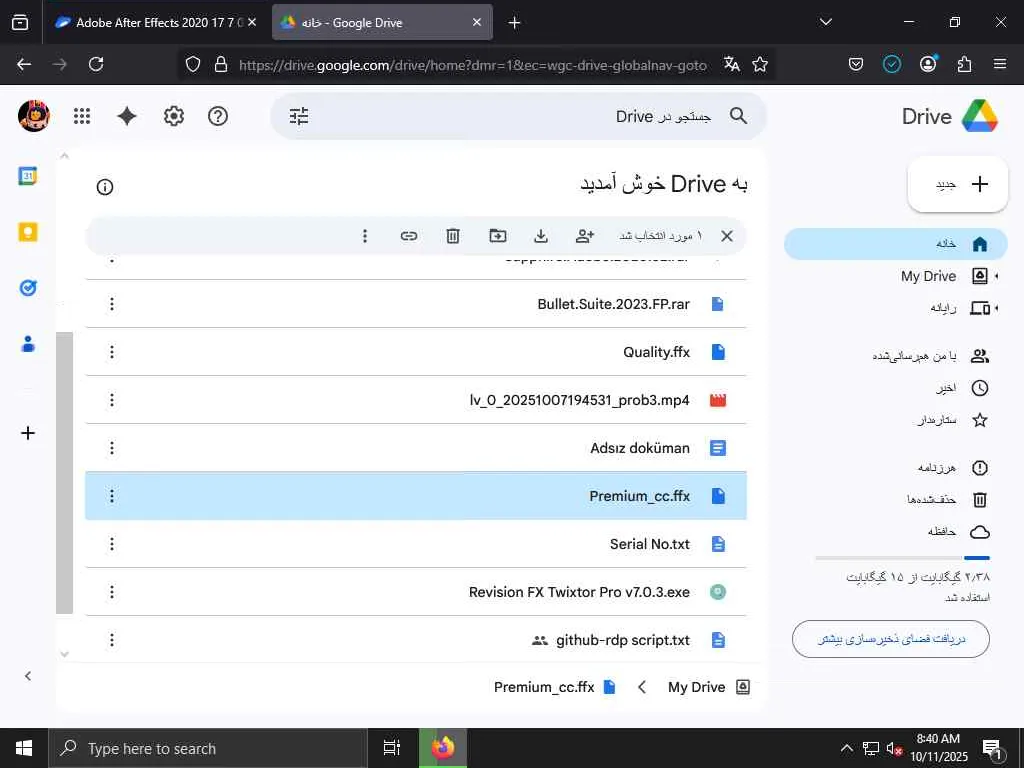Image resolution: width=1024 pixels, height=768 pixels.
Task: Open My Drive breadcrumb link
Action: click(x=709, y=687)
